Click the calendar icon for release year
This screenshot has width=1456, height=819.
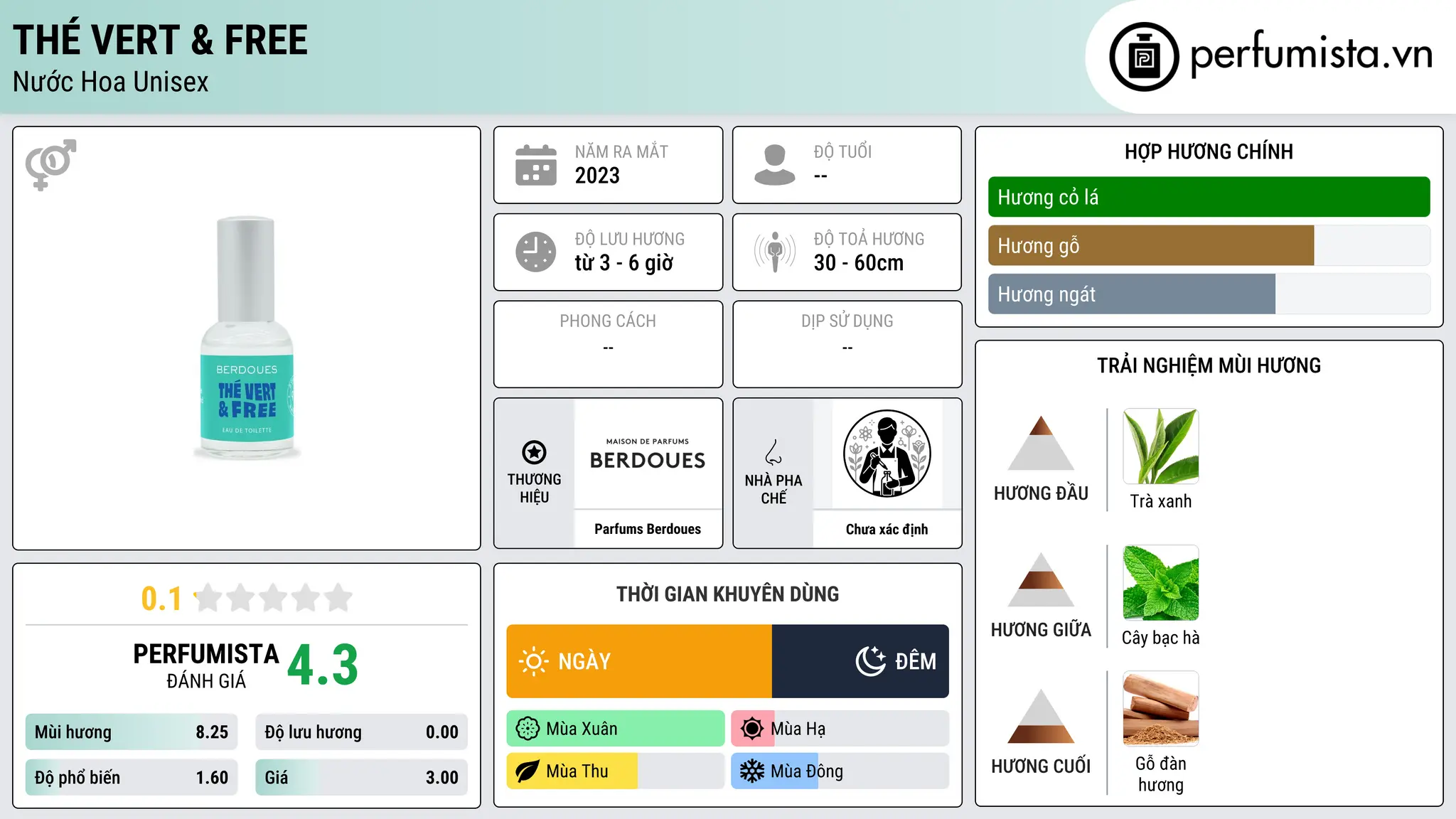(x=536, y=165)
